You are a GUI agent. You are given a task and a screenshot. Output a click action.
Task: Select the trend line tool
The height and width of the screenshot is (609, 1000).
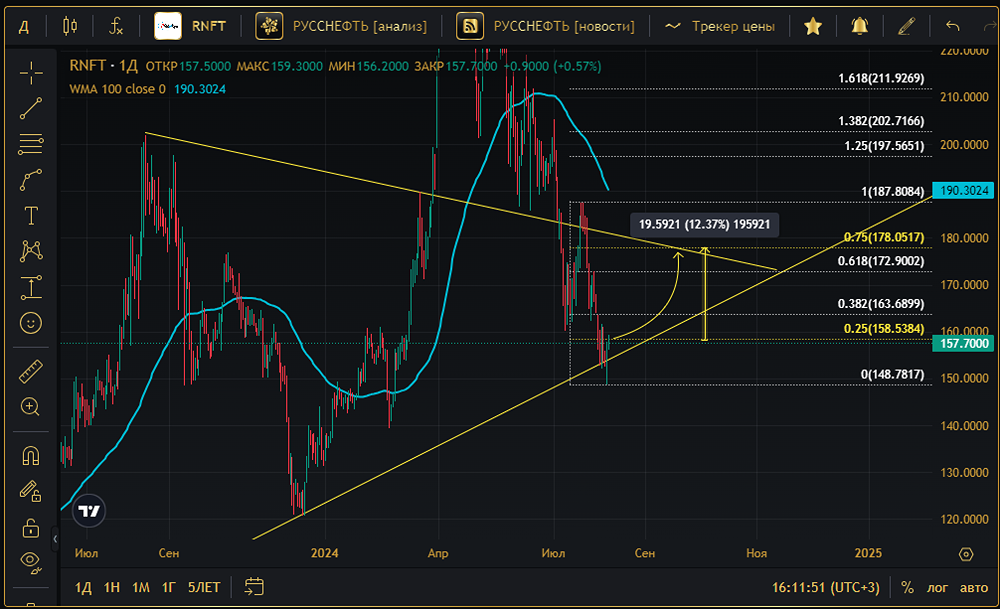(x=31, y=108)
